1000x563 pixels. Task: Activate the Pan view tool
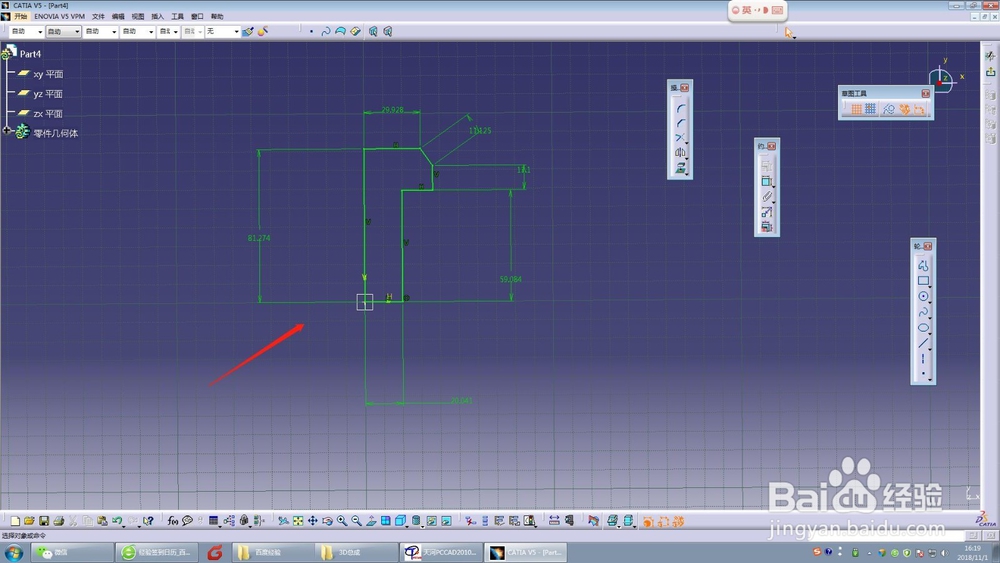[312, 521]
